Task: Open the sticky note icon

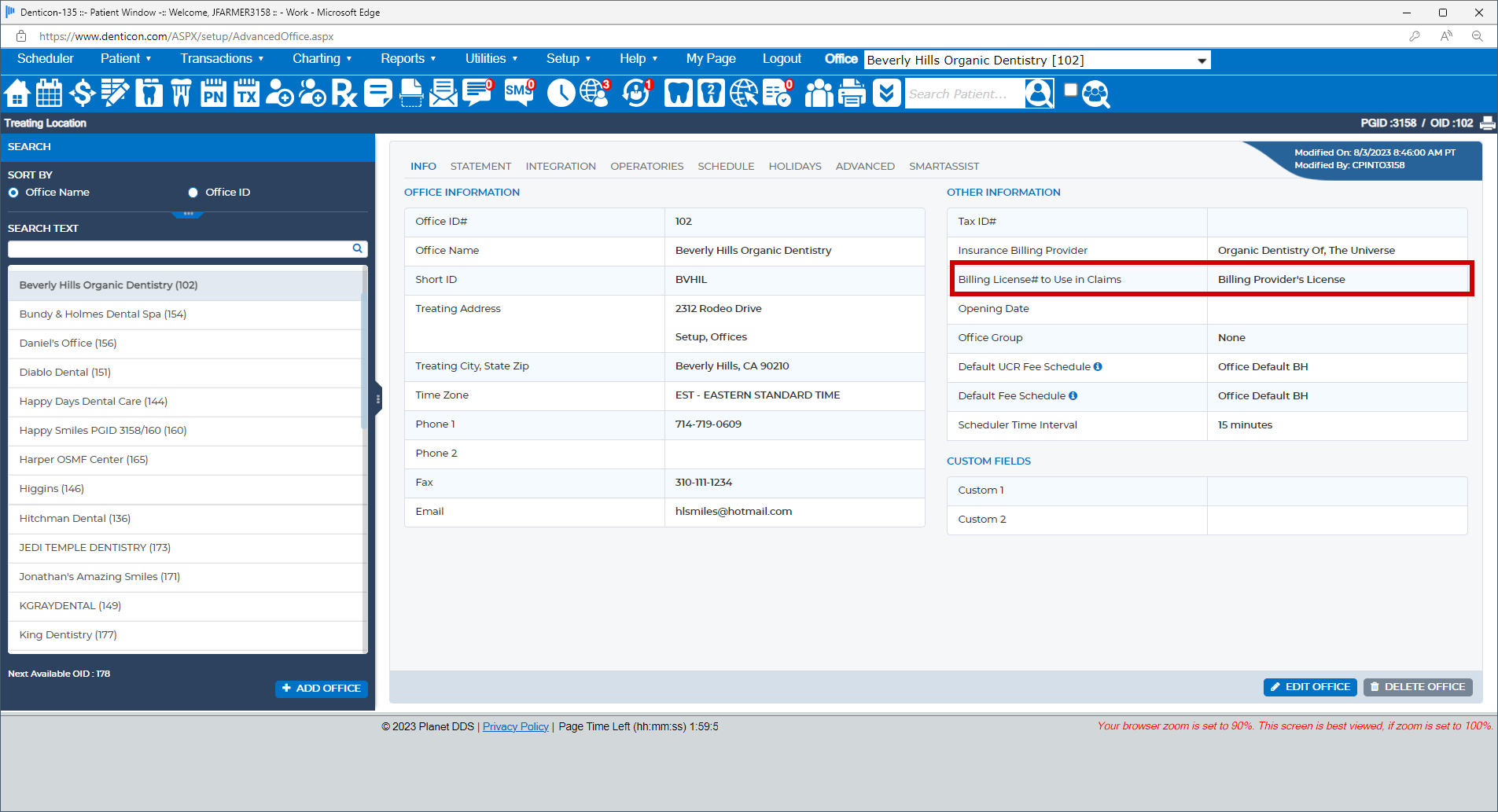Action: coord(378,94)
